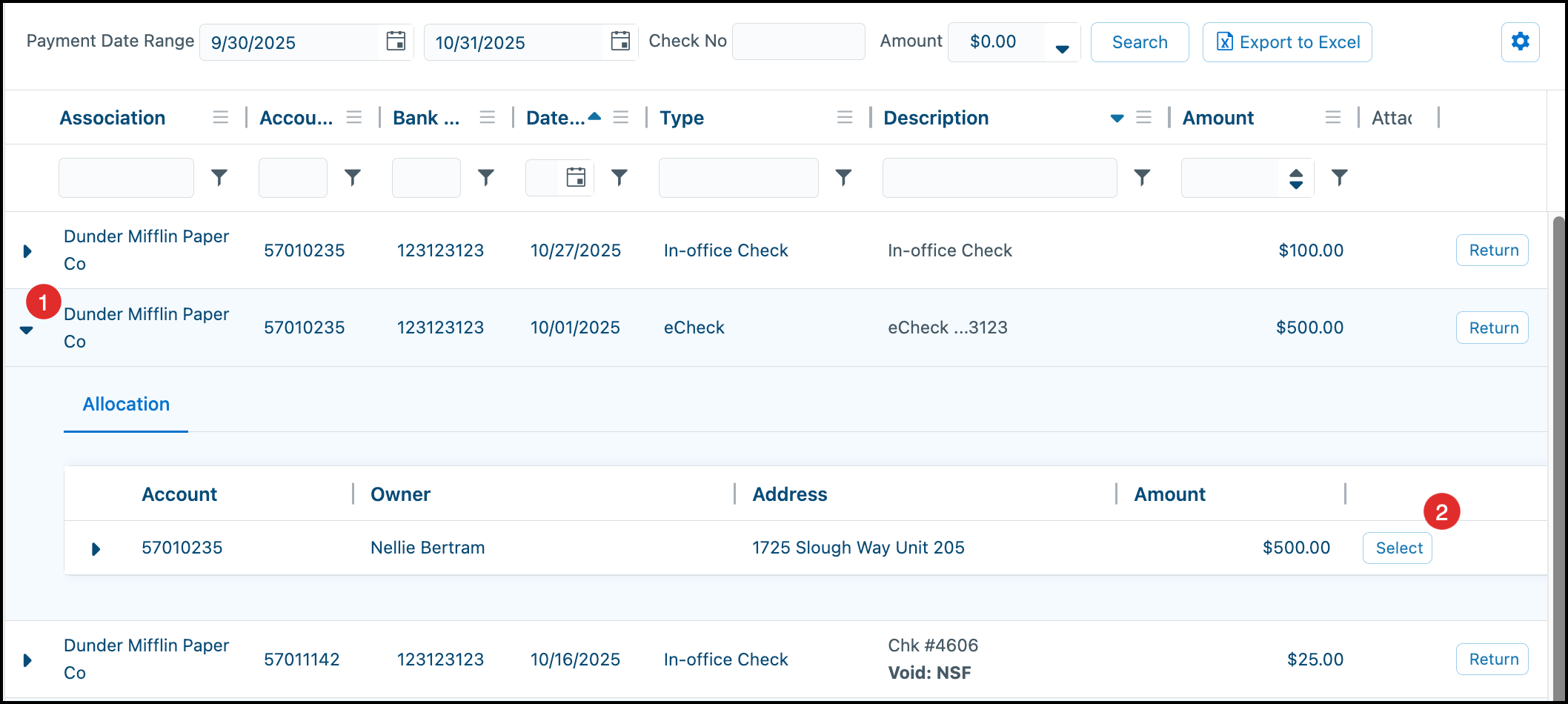Screen dimensions: 1568x704
Task: Click the Description column filter funnel
Action: pos(1142,177)
